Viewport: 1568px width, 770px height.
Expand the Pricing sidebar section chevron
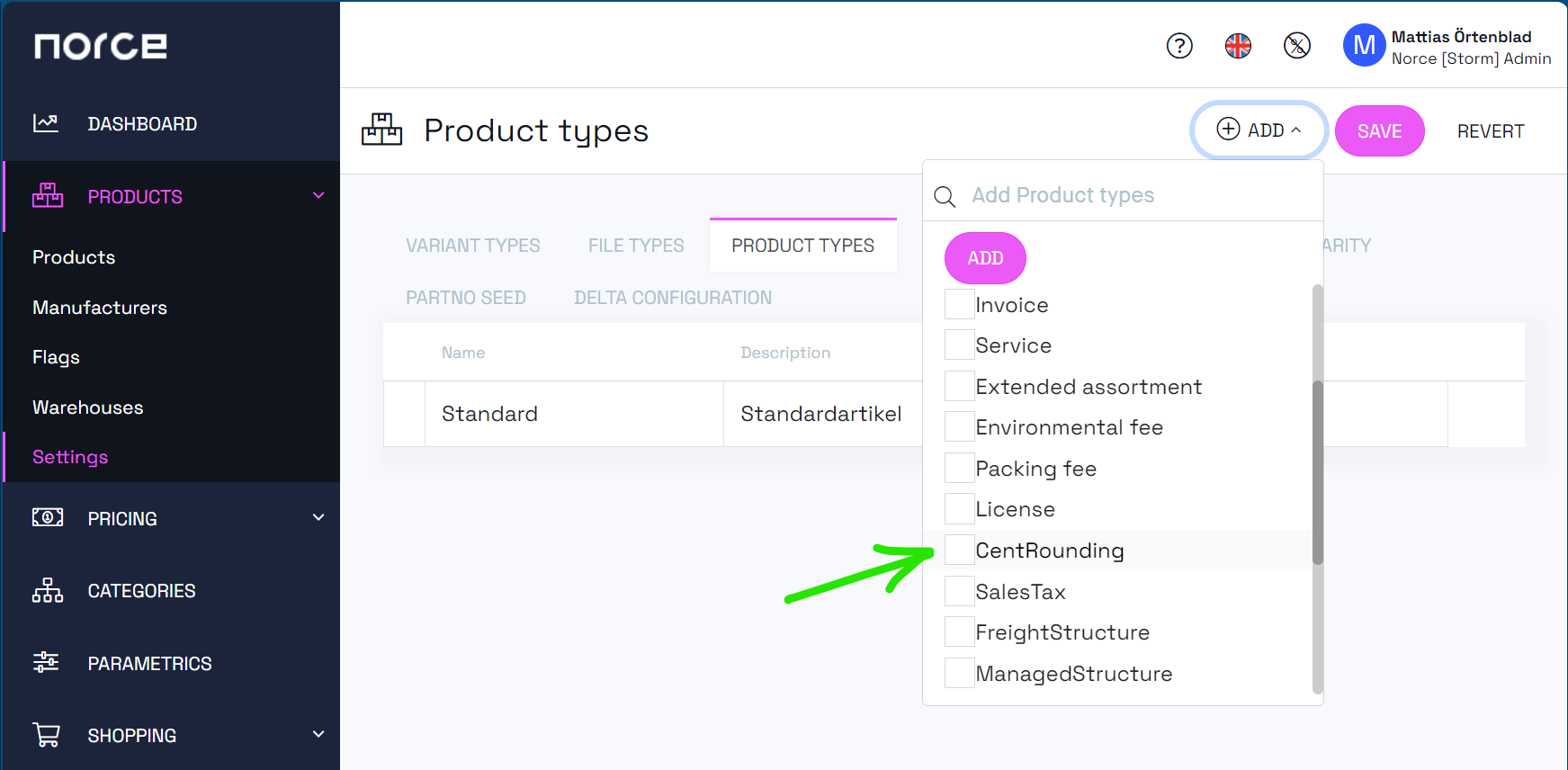318,517
